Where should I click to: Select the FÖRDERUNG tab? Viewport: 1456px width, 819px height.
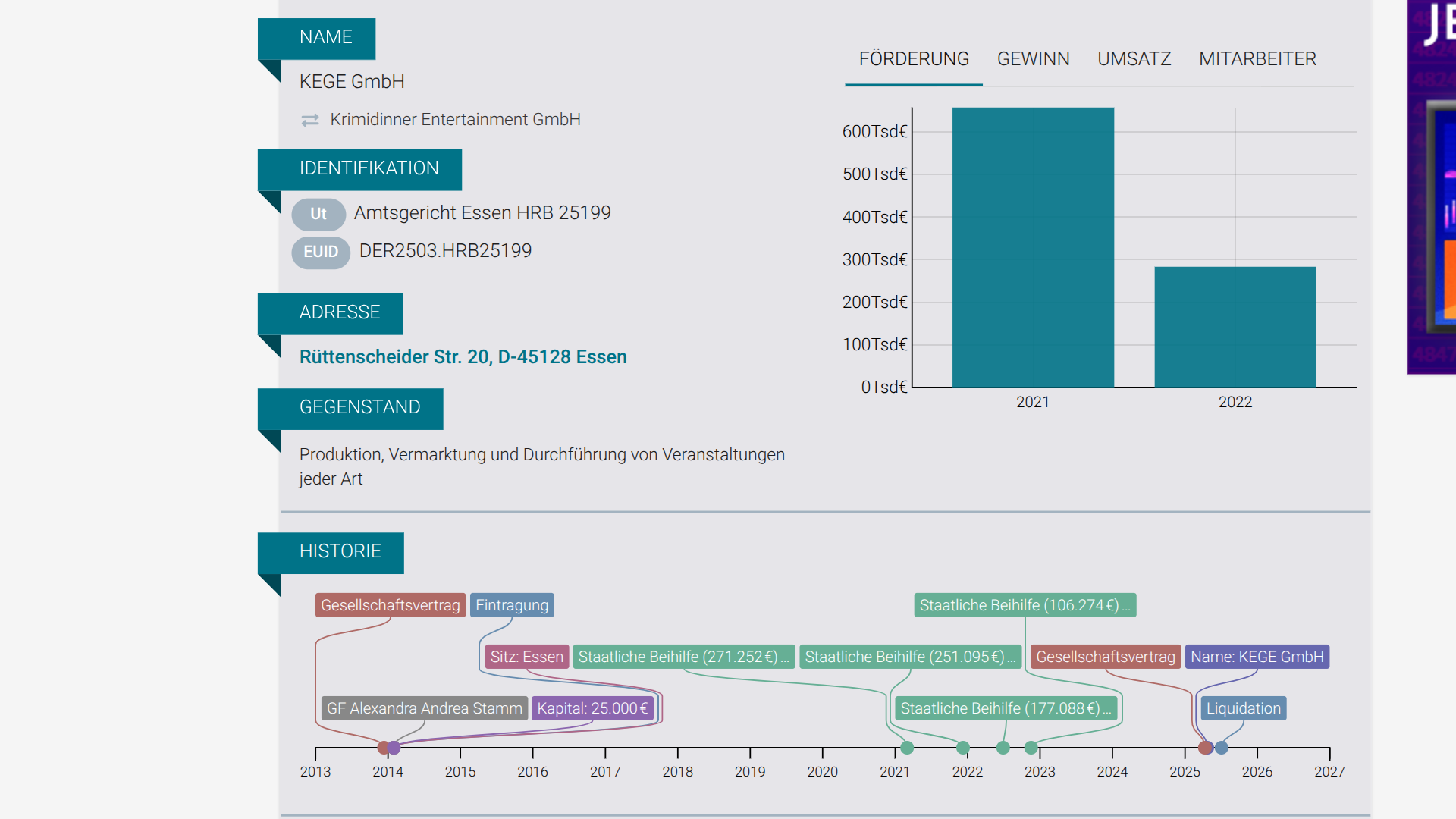pyautogui.click(x=914, y=59)
